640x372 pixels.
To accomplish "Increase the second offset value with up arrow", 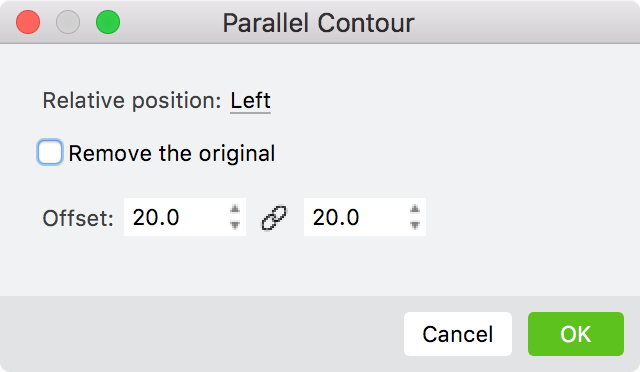I will 415,209.
